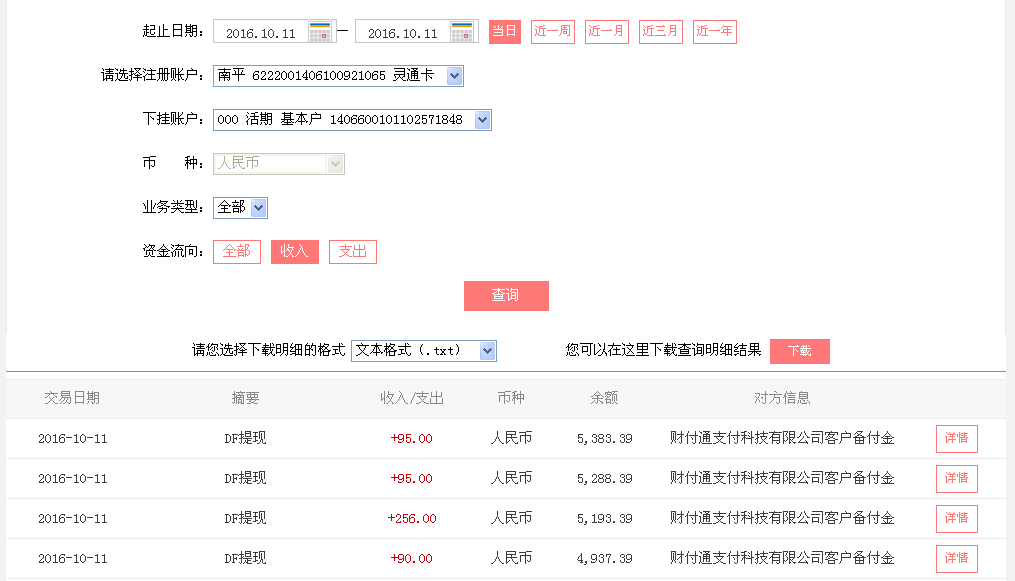Viewport: 1015px width, 581px height.
Task: Expand the 业务类型 business type dropdown
Action: point(258,207)
